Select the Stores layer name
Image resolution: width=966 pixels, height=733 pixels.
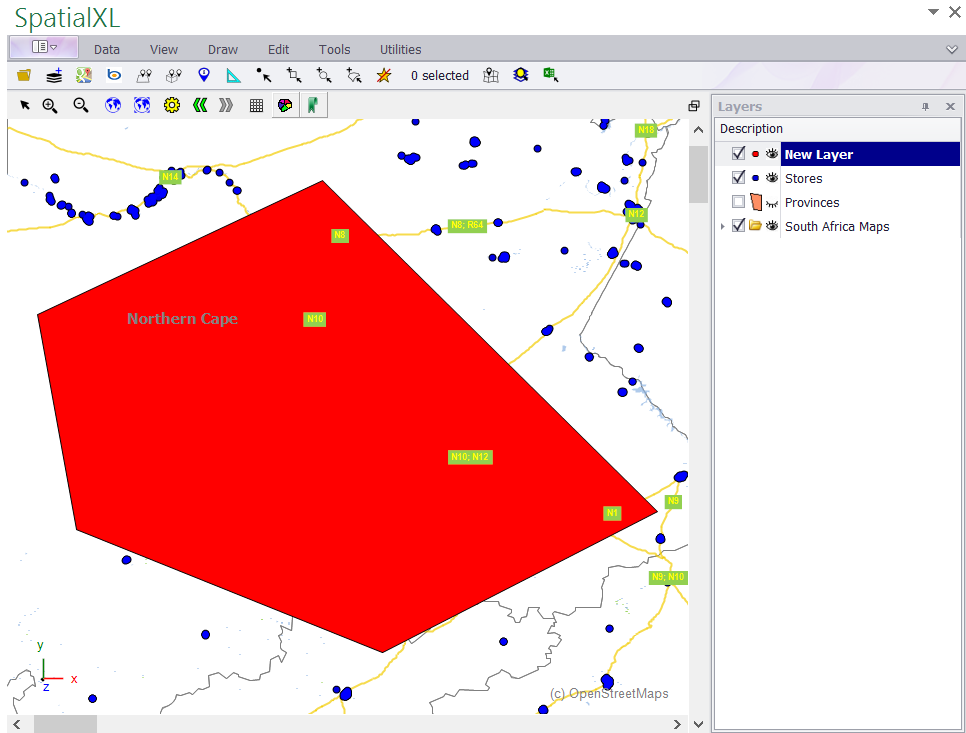click(x=803, y=178)
